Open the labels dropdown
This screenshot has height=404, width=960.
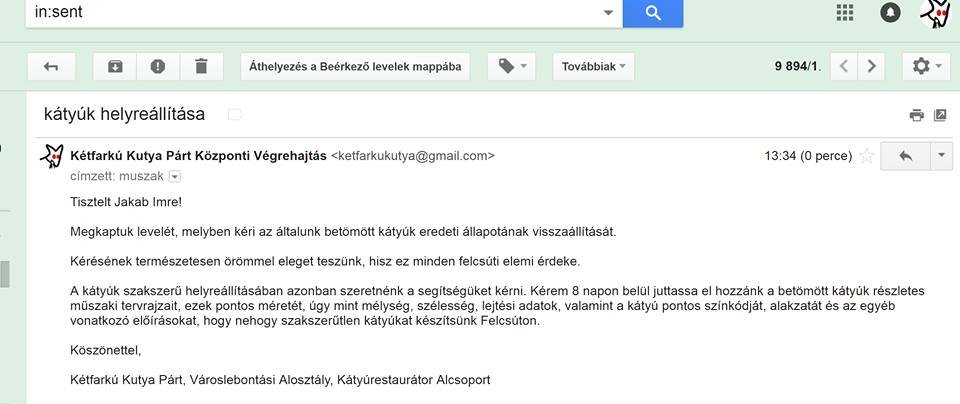tap(511, 66)
